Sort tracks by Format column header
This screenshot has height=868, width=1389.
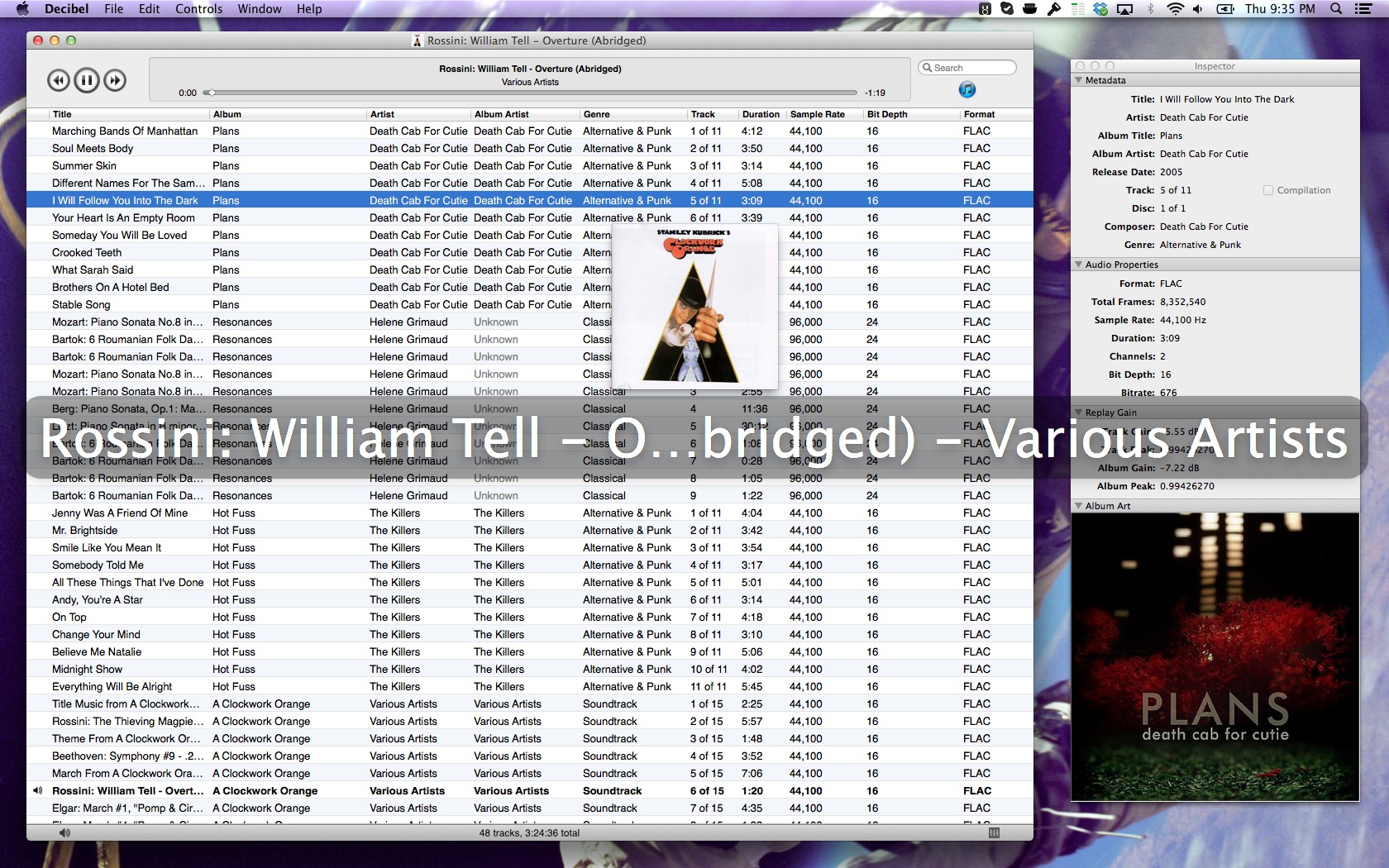(x=996, y=114)
